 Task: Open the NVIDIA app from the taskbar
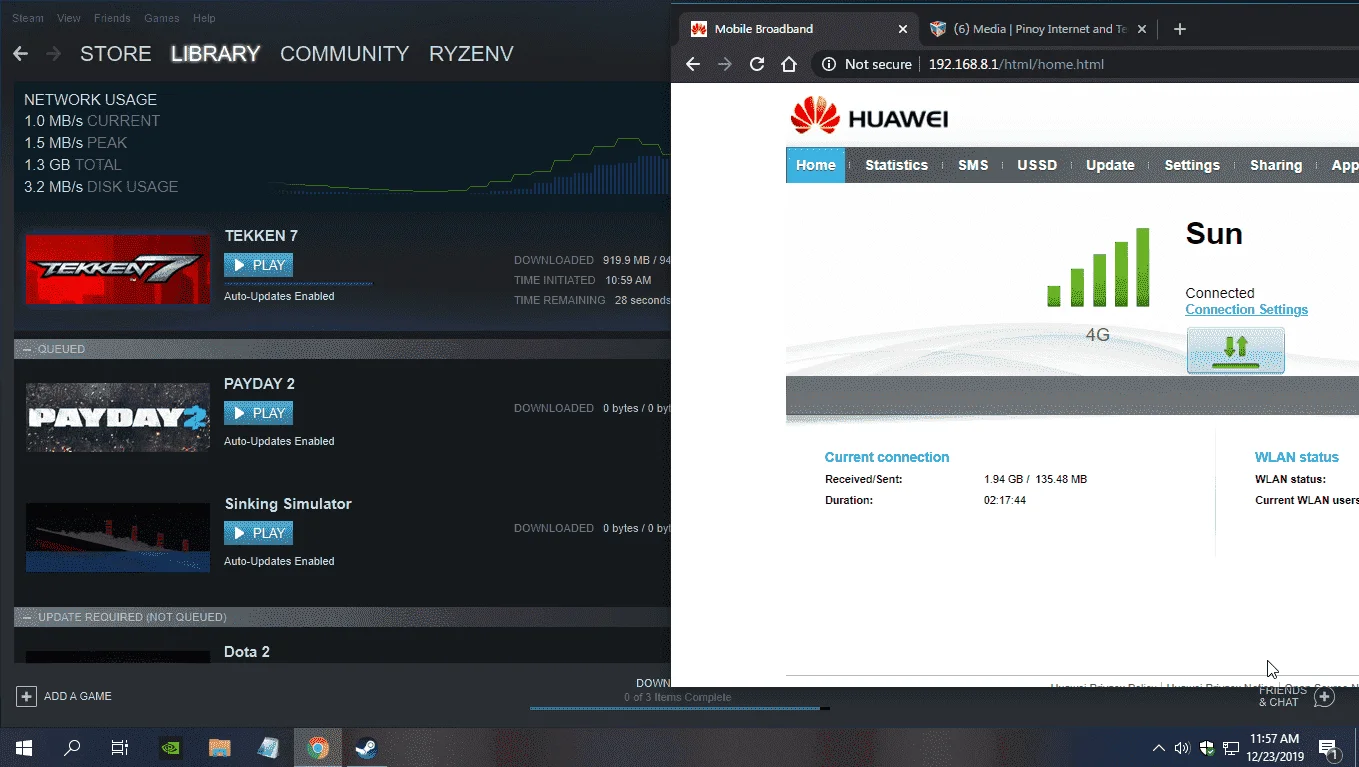(170, 747)
